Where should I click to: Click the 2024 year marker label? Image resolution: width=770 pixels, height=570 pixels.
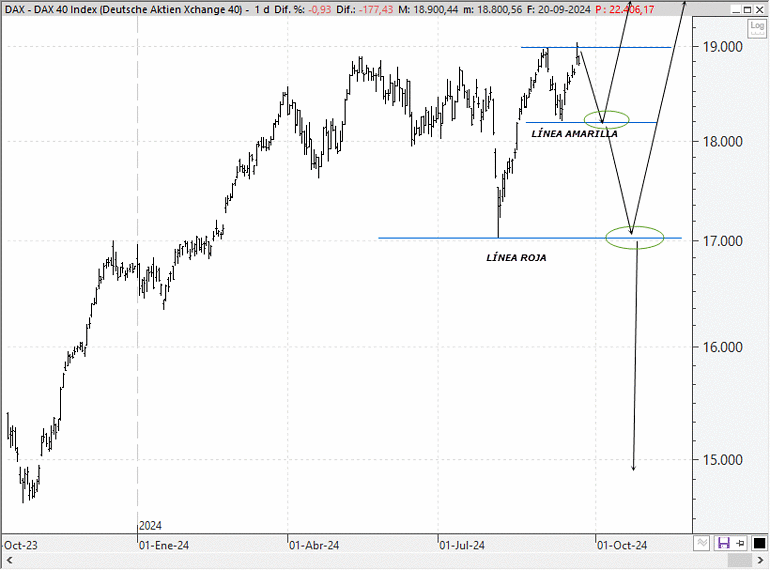click(x=150, y=526)
